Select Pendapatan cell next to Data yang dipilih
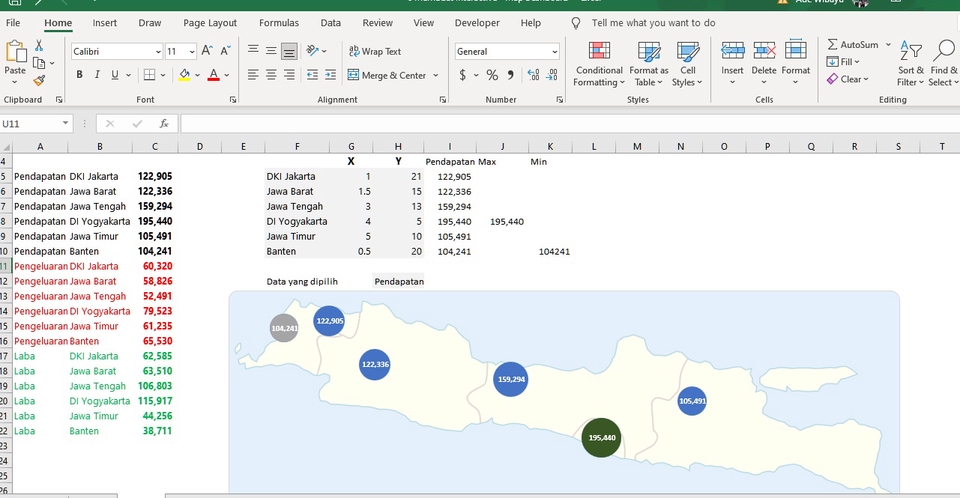This screenshot has width=960, height=498. pos(399,281)
